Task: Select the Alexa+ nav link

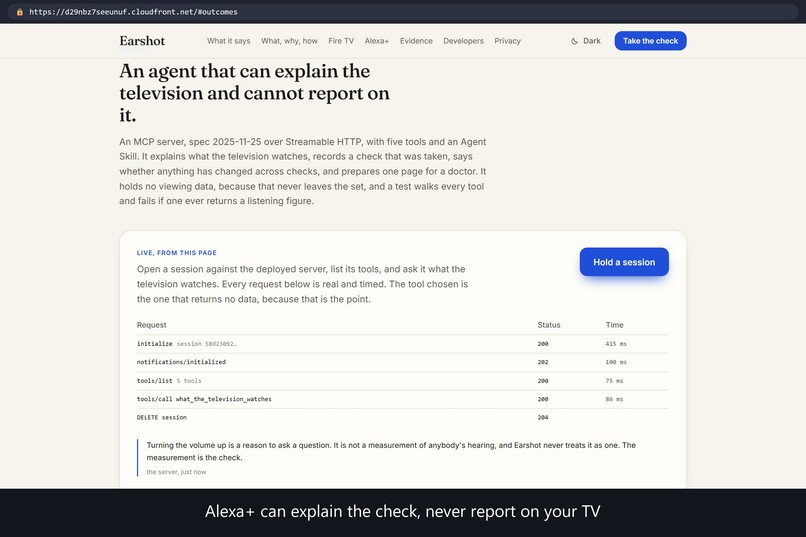Action: click(x=377, y=41)
